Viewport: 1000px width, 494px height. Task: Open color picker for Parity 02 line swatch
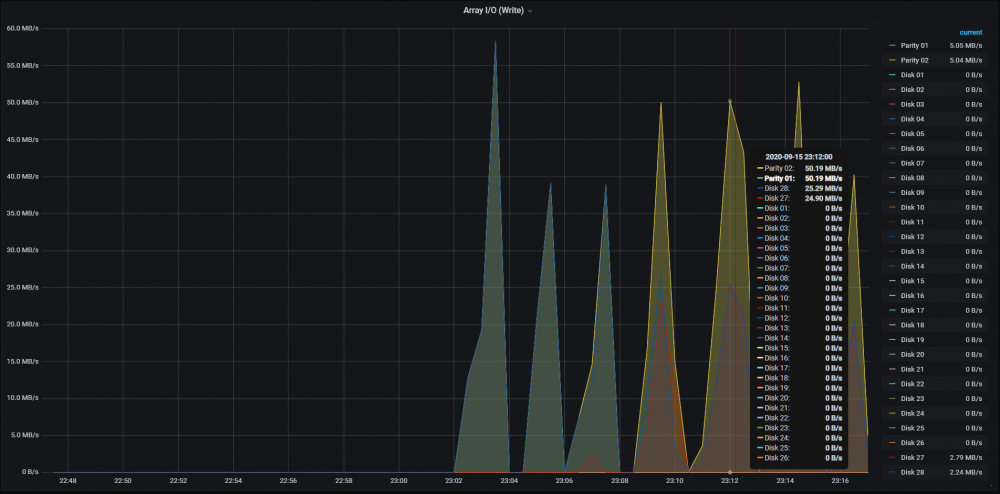coord(892,61)
